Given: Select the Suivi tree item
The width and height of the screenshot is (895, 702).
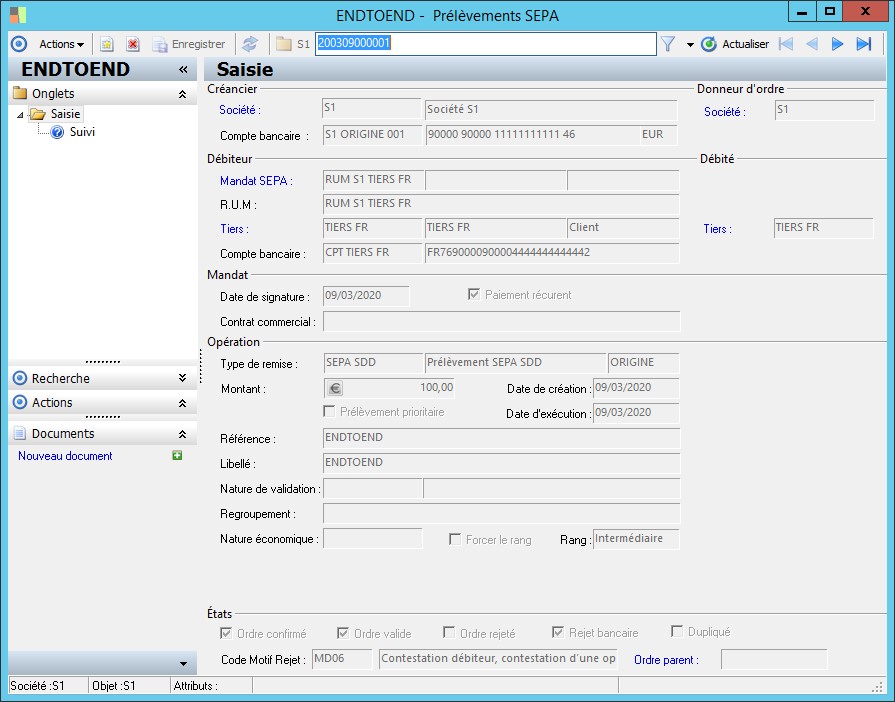Looking at the screenshot, I should pos(82,131).
